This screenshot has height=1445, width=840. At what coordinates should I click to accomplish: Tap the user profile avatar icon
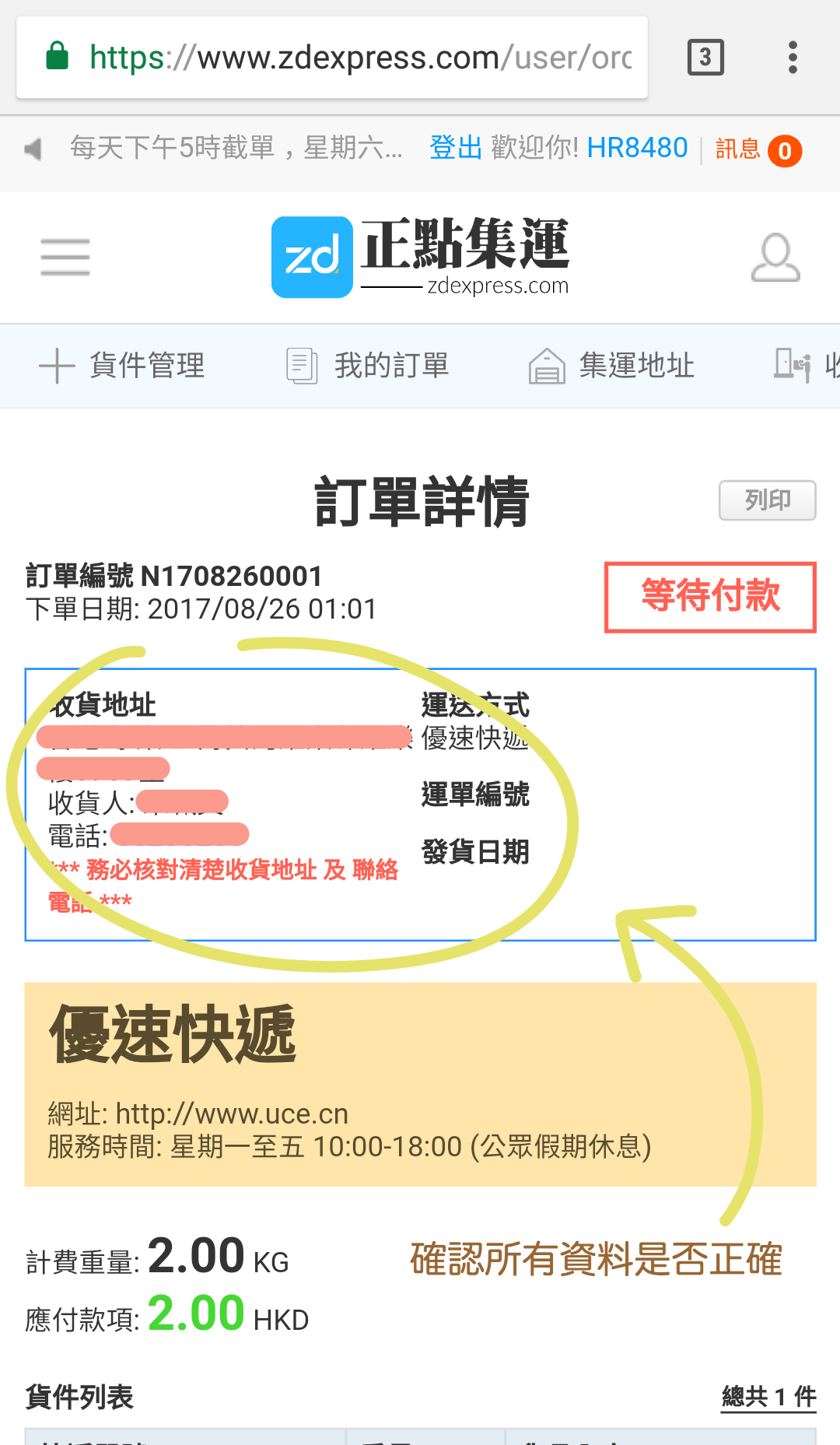point(775,257)
